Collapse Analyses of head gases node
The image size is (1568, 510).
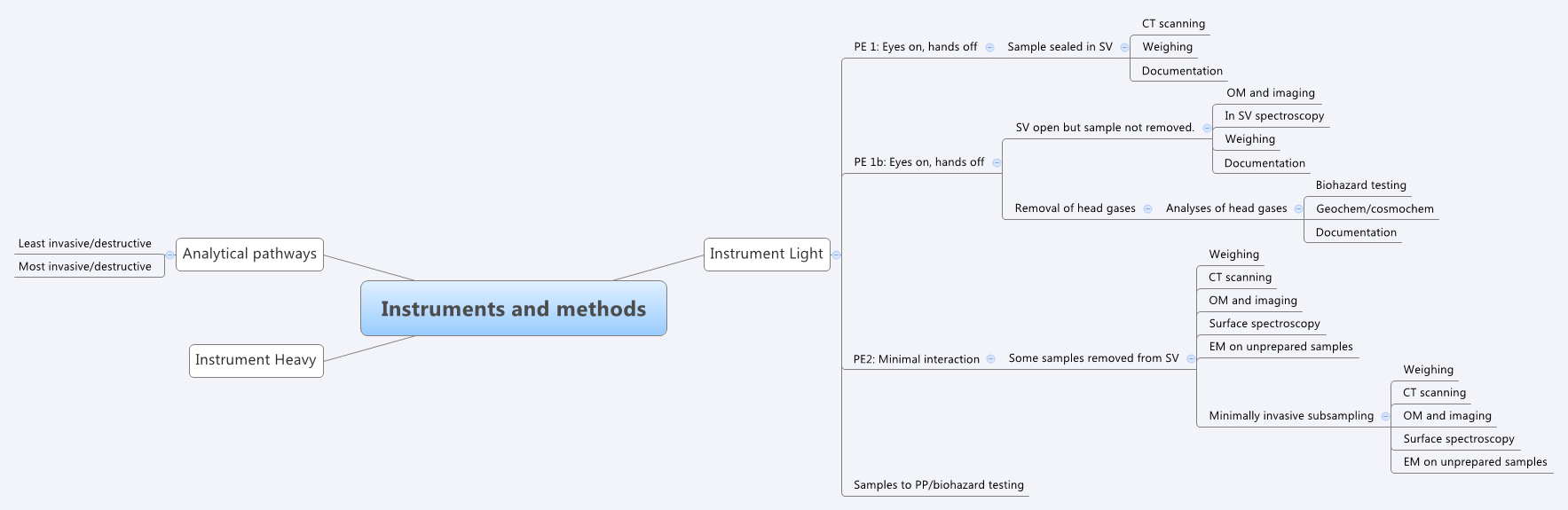[x=1298, y=209]
